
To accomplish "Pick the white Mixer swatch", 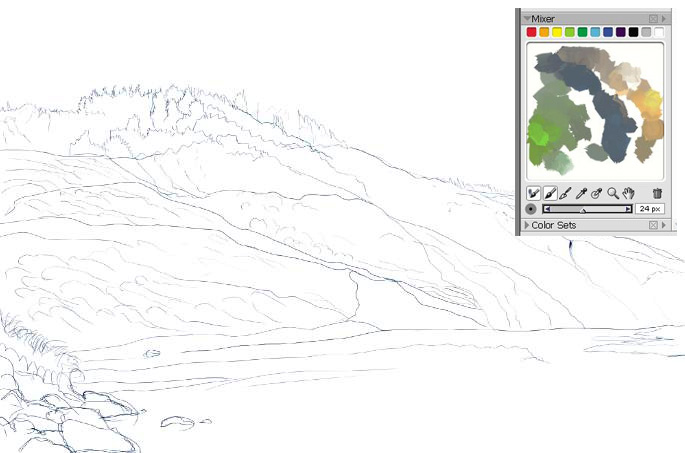I will tap(659, 32).
